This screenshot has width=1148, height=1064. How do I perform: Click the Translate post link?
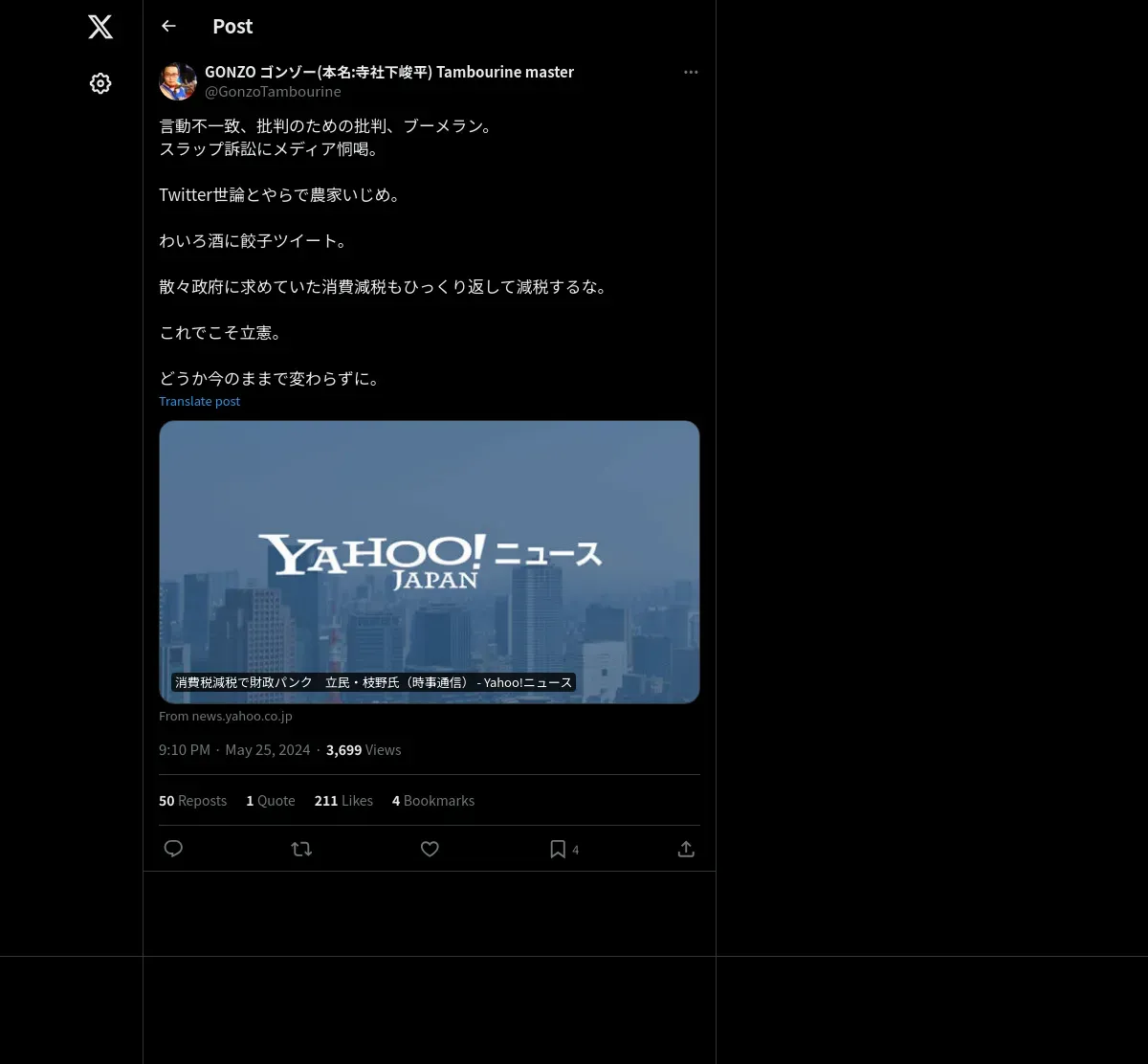[199, 401]
